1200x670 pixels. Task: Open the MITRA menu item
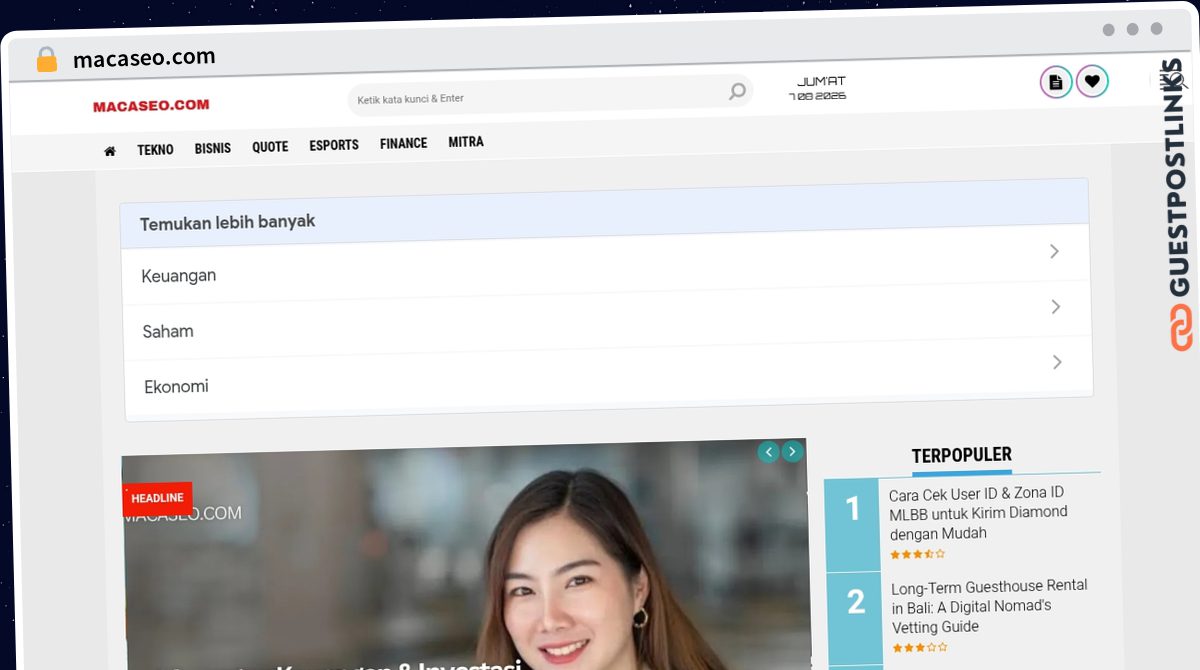(466, 142)
